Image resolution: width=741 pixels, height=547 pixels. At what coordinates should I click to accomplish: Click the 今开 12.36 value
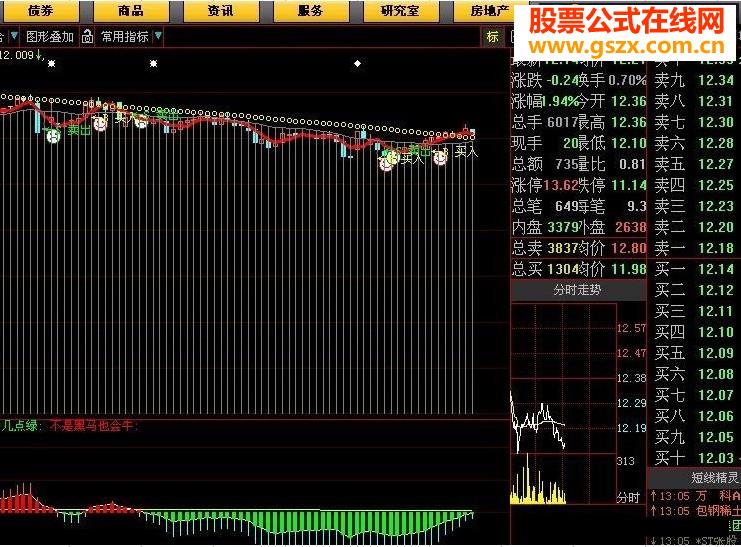click(629, 101)
